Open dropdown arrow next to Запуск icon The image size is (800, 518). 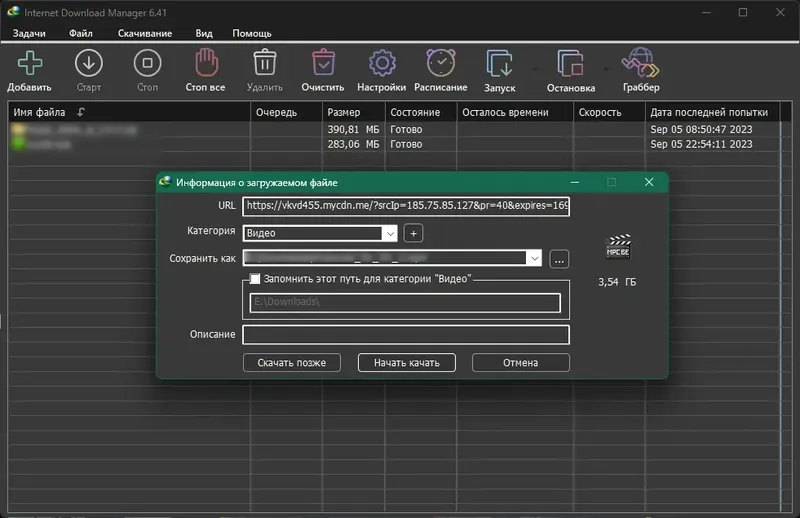[x=535, y=68]
